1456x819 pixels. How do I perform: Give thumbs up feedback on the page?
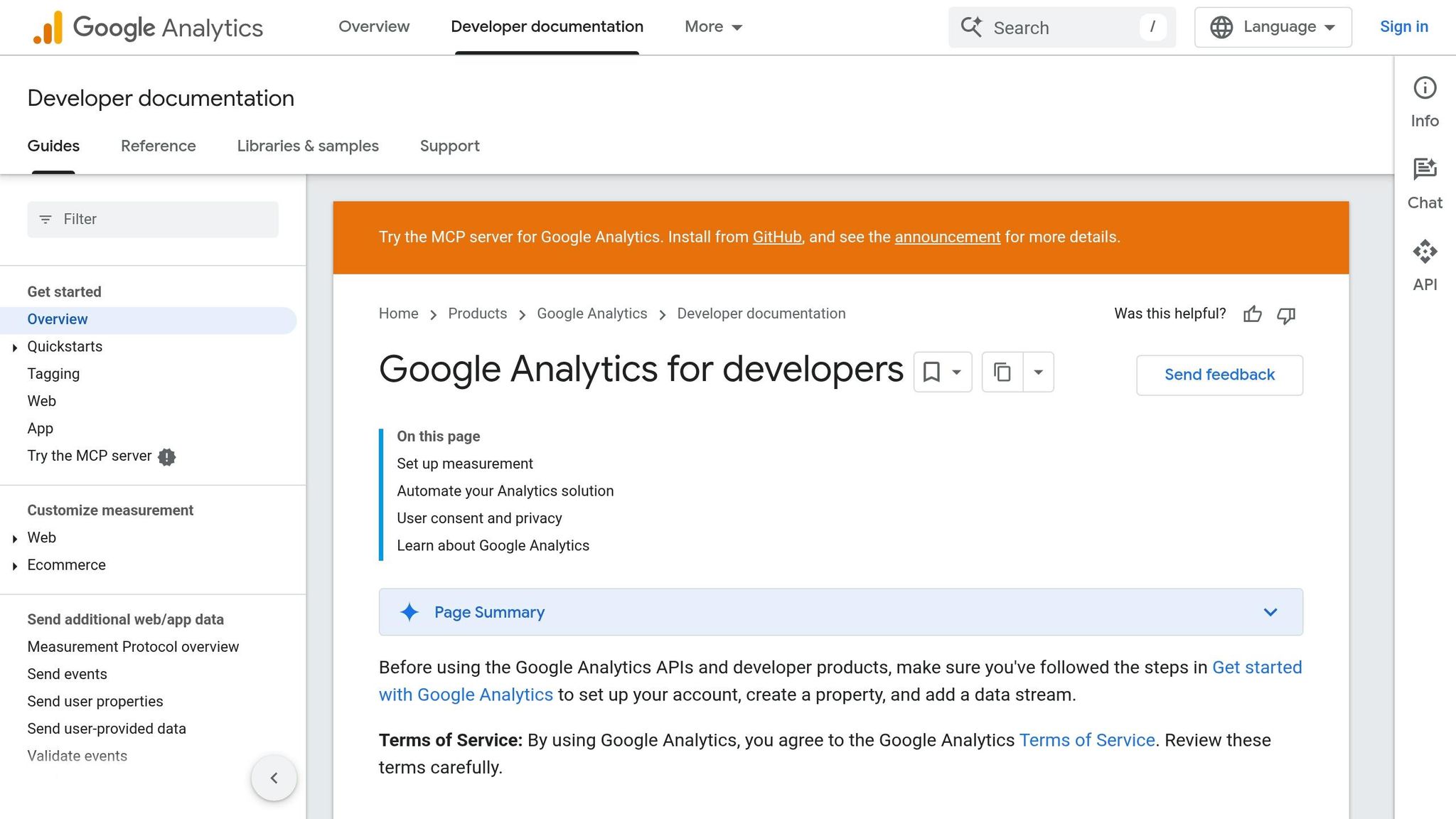click(1253, 314)
